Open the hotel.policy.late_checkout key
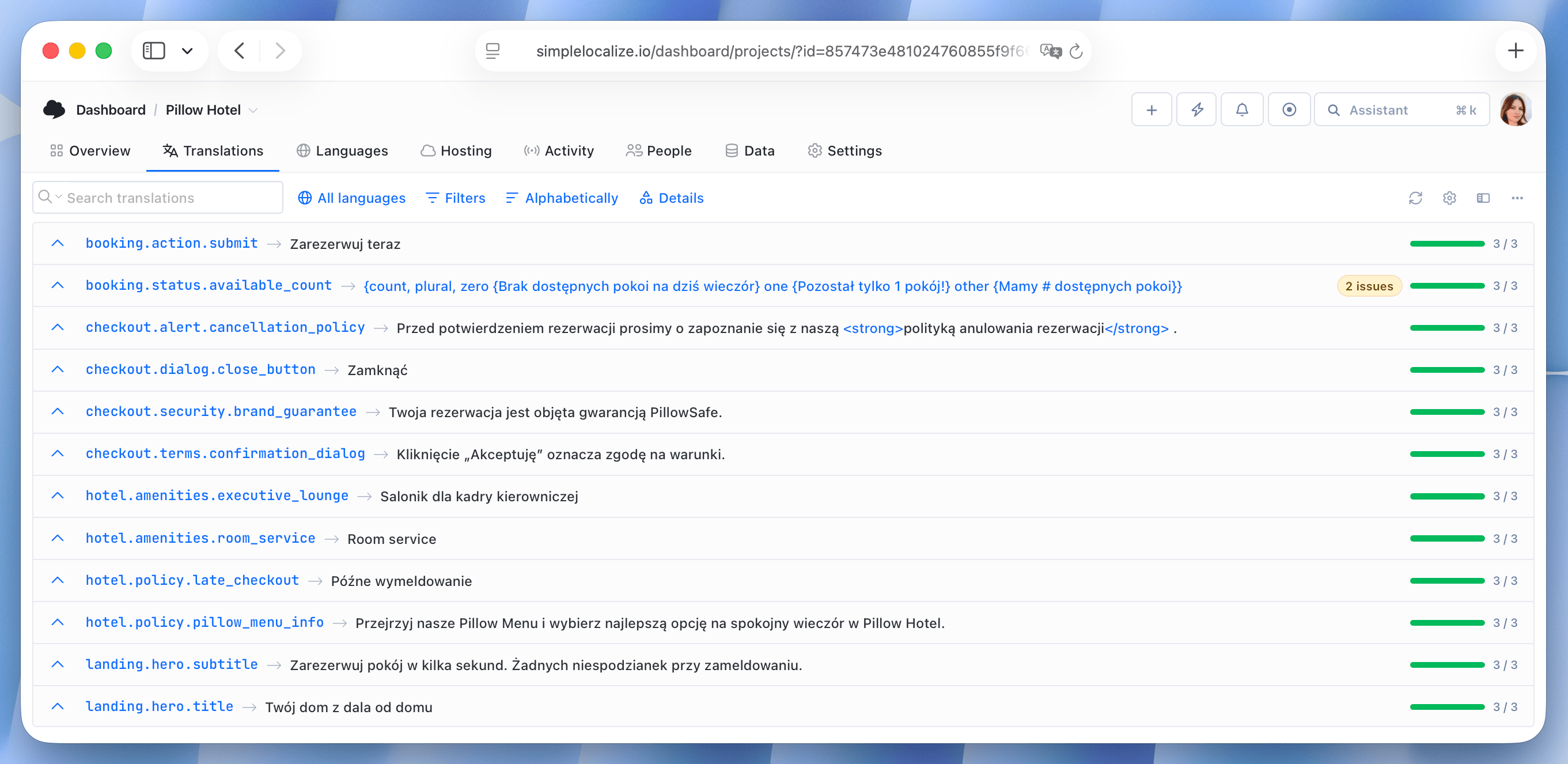The image size is (1568, 764). [x=192, y=580]
